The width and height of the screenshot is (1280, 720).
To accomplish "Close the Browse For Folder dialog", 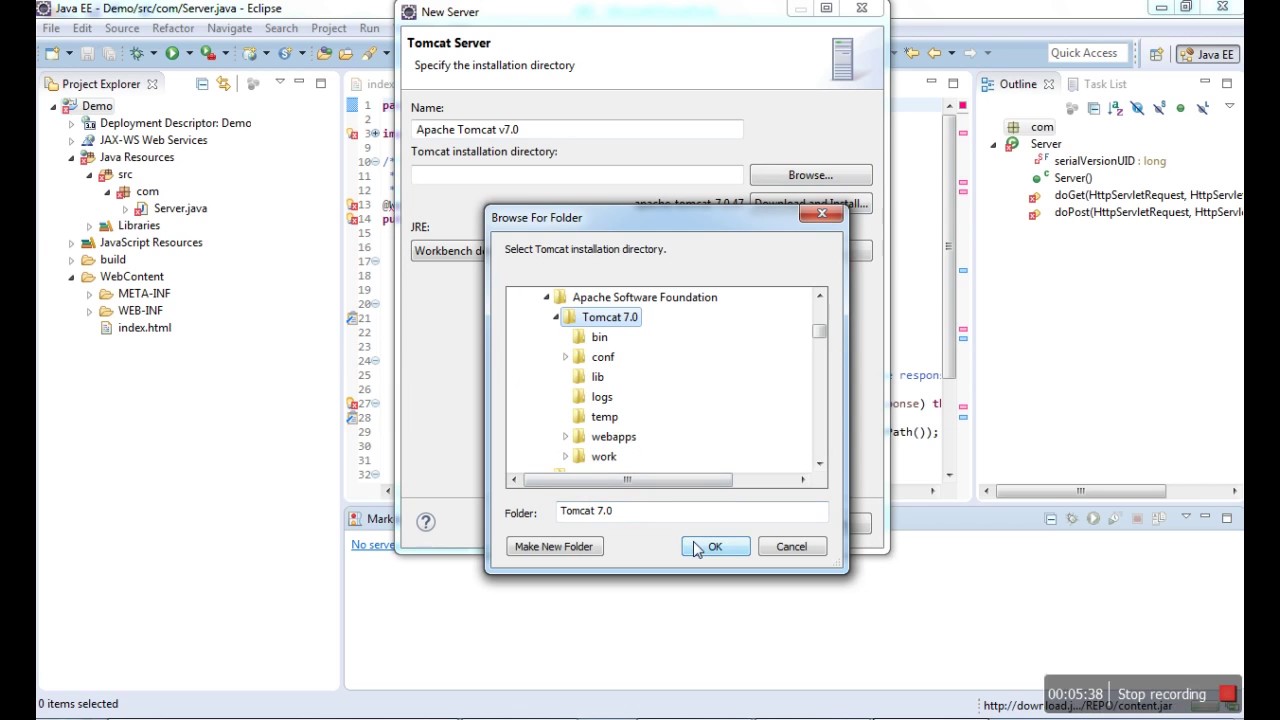I will [x=822, y=213].
